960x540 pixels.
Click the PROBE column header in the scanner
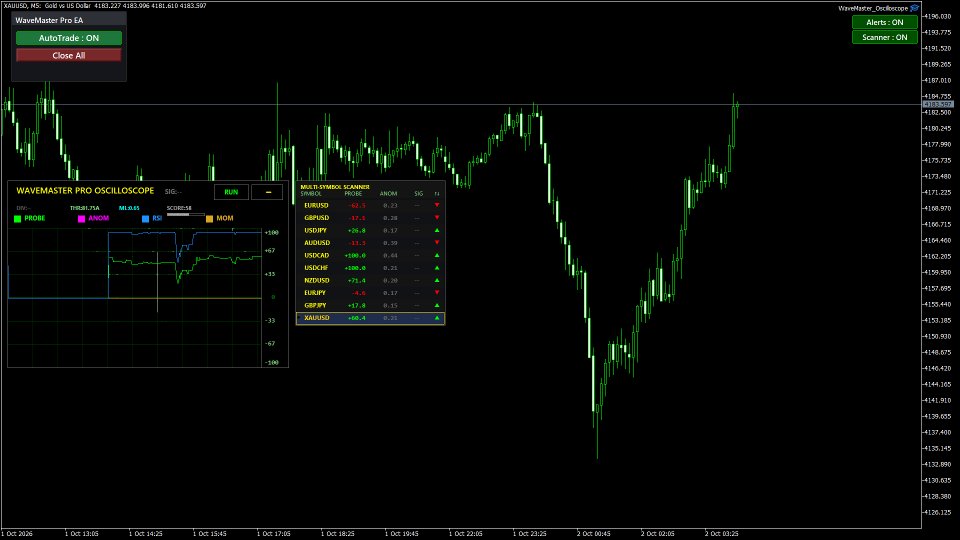tap(353, 193)
